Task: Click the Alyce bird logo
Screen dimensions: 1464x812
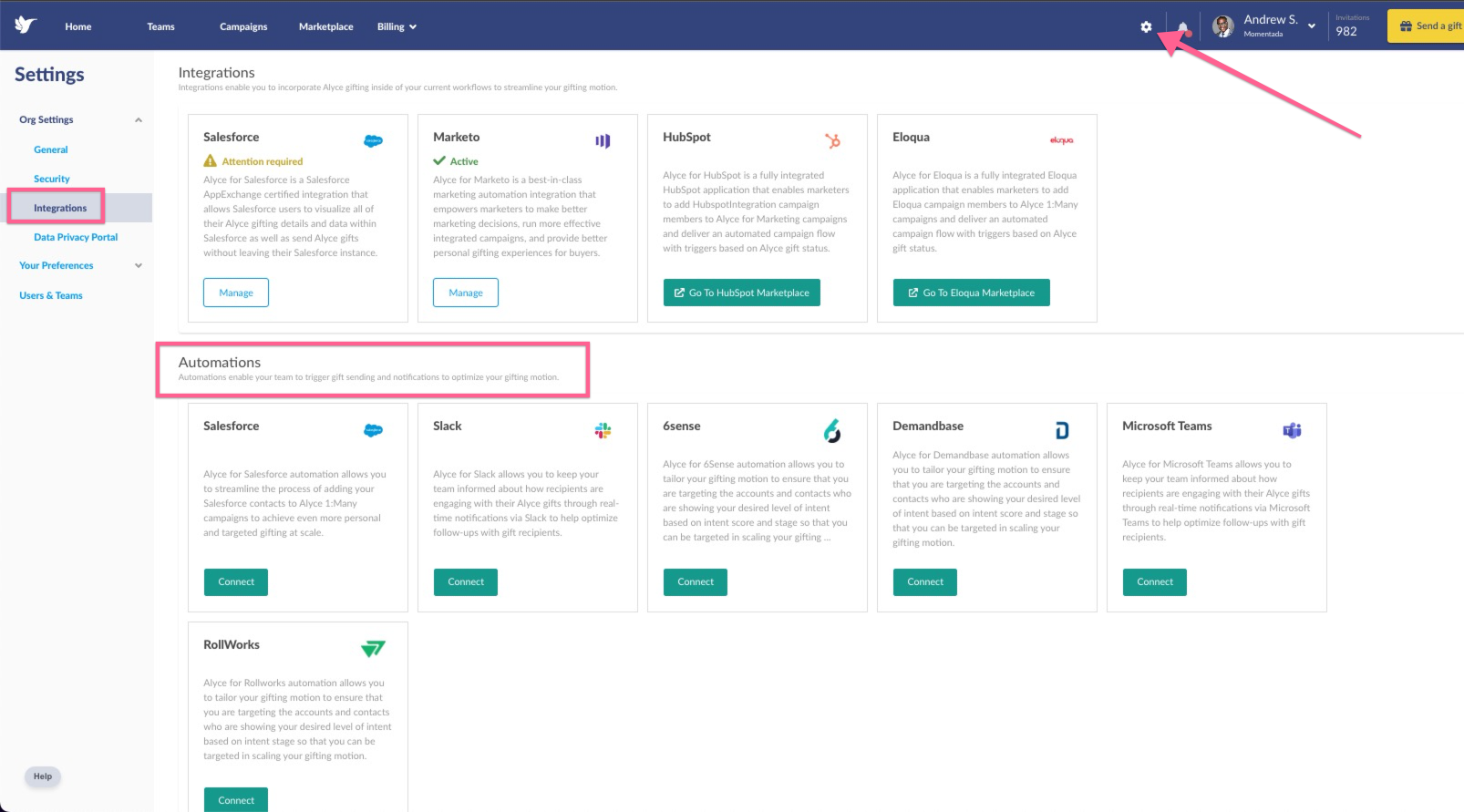Action: 26,25
